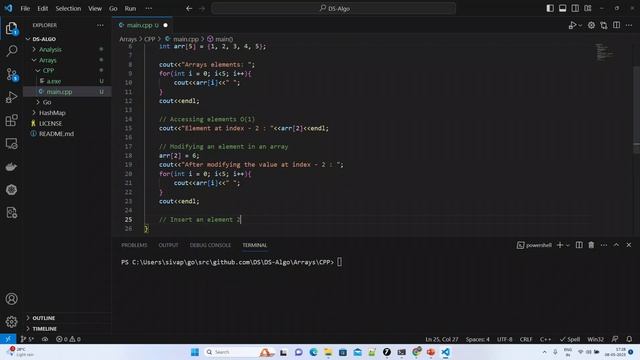640x360 pixels.
Task: Open the Run or Debug dropdown arrow
Action: click(580, 25)
